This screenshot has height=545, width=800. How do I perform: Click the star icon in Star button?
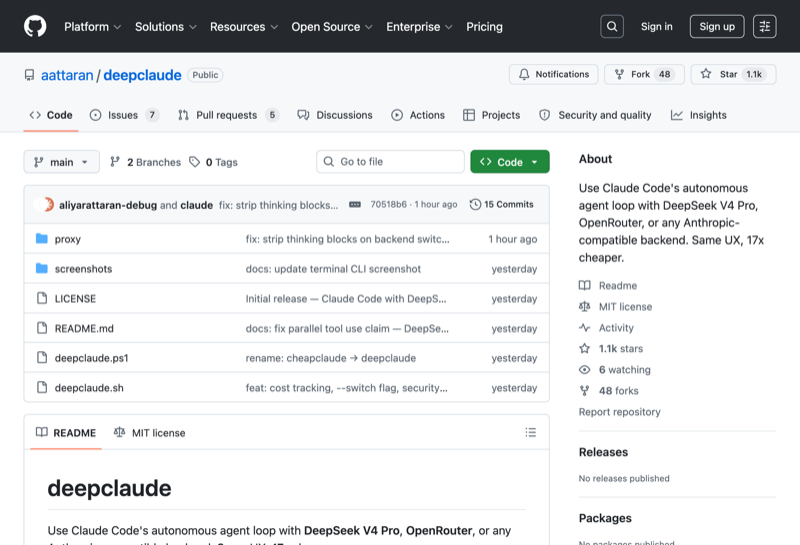coord(706,74)
